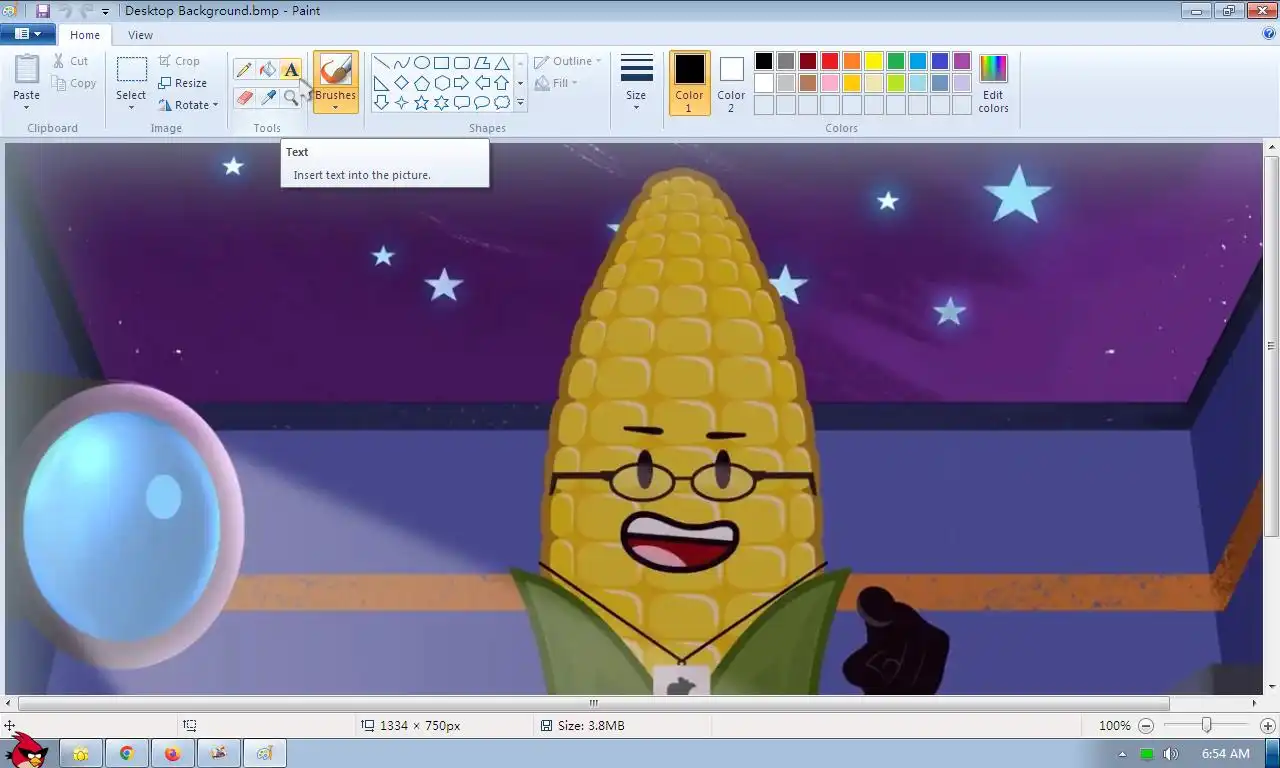Choose the Rounded rectangle shape
The image size is (1280, 768).
(461, 63)
